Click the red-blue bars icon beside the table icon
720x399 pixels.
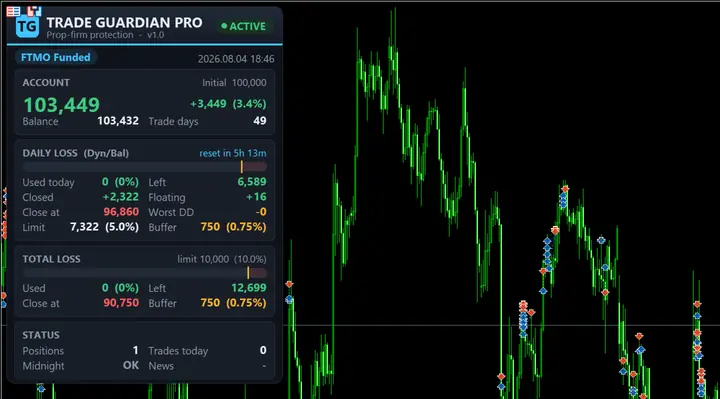[34, 11]
